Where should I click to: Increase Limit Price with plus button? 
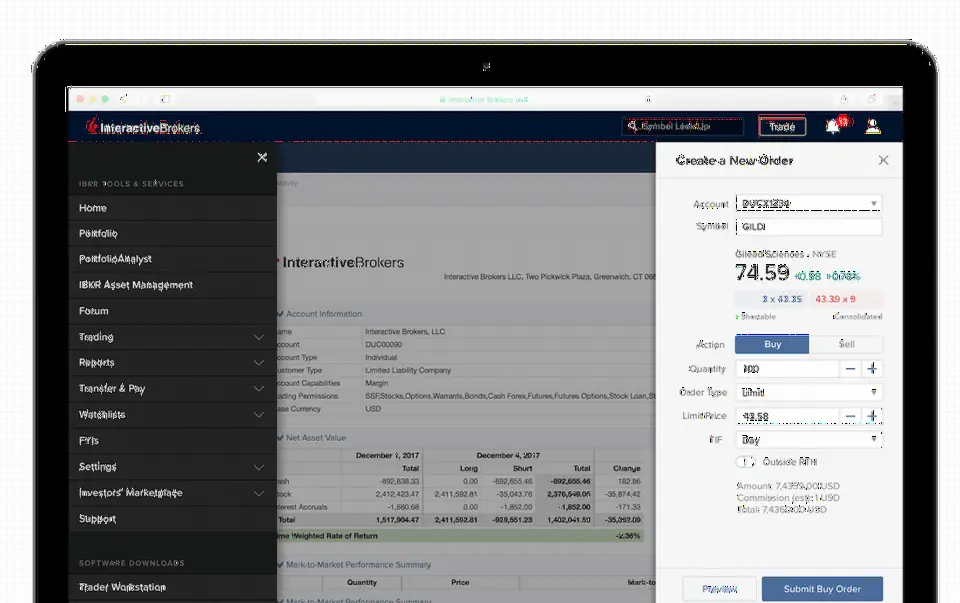[x=872, y=416]
